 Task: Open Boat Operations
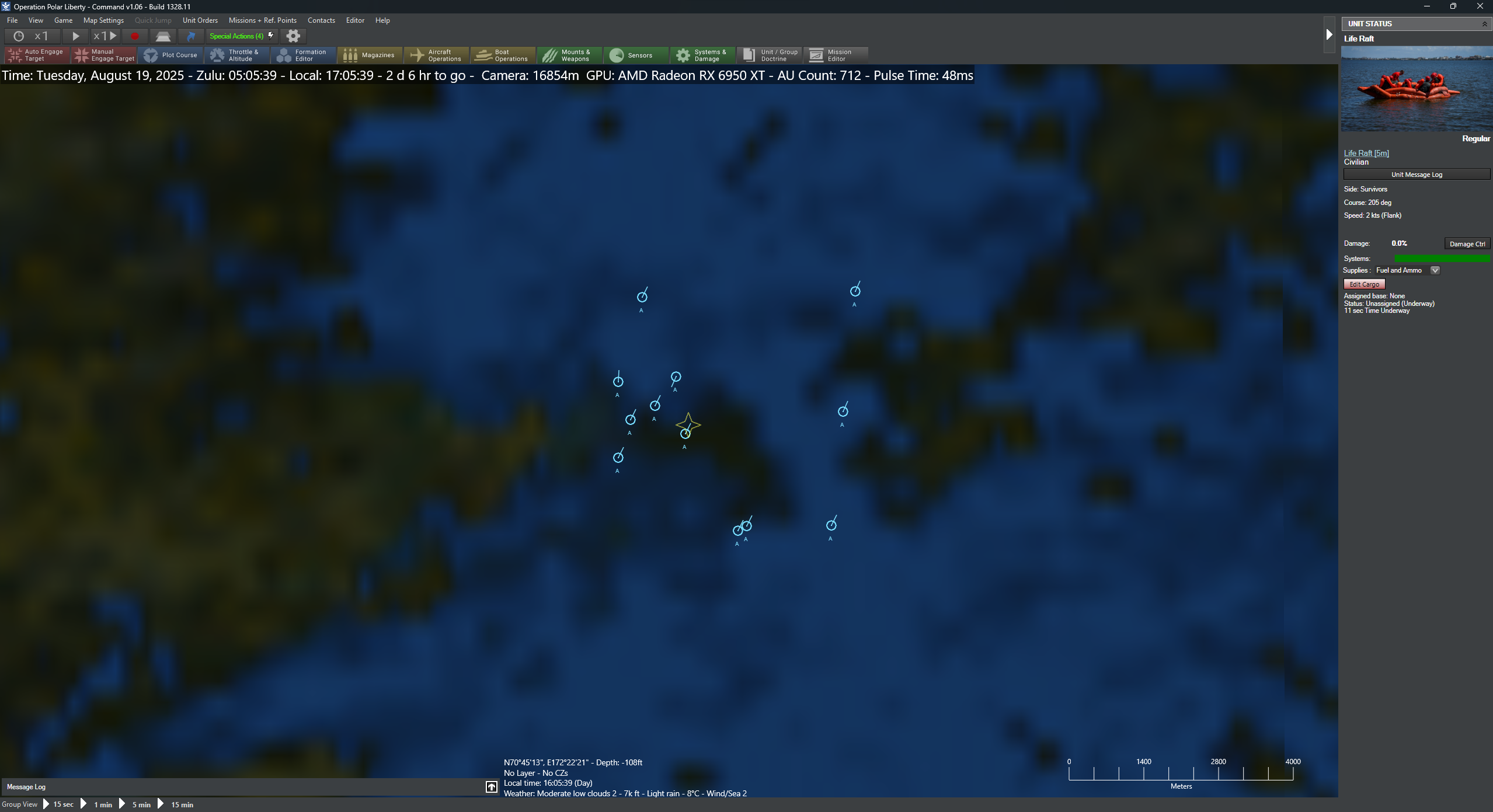(502, 55)
